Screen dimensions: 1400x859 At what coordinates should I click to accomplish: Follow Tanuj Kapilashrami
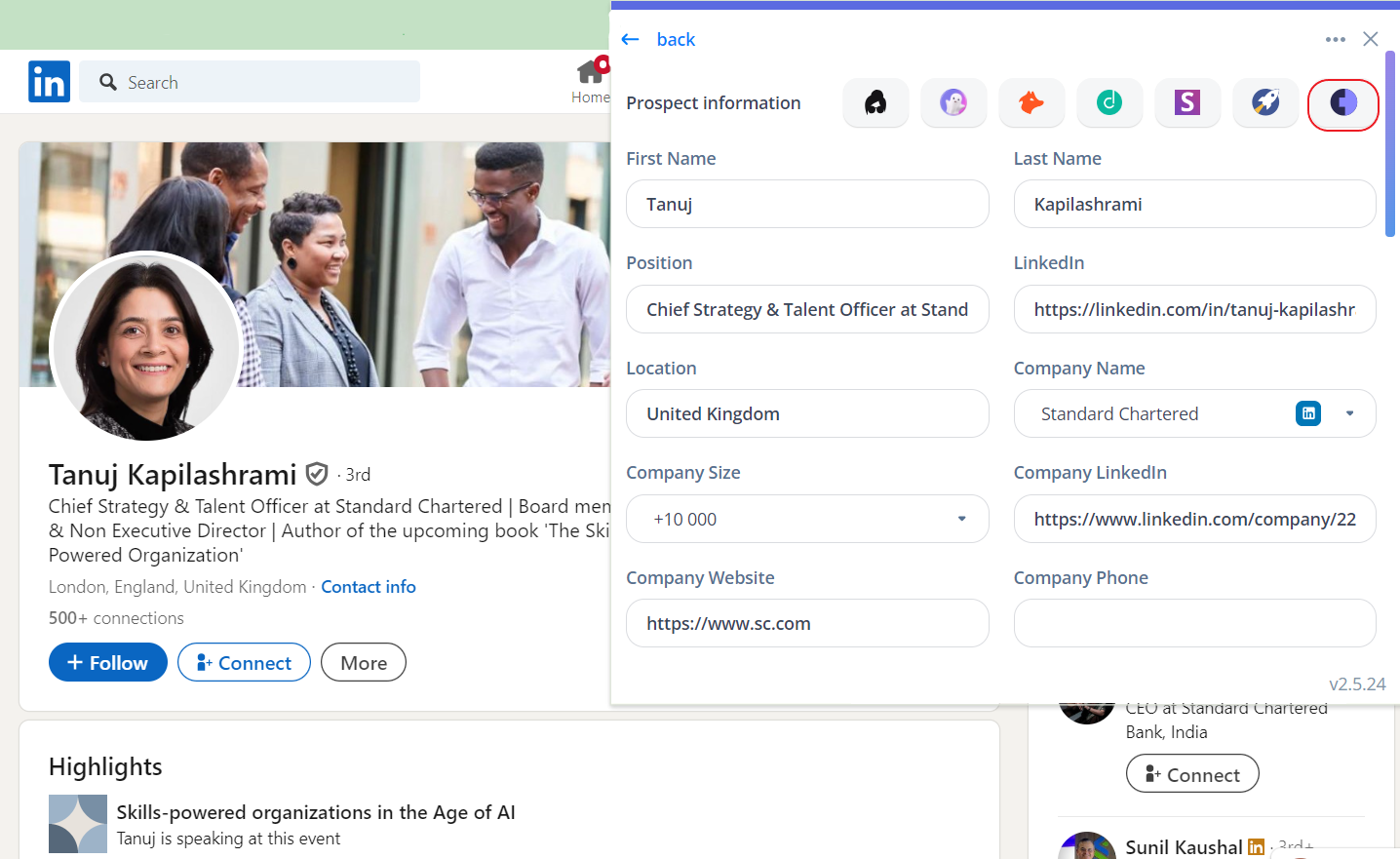[108, 662]
